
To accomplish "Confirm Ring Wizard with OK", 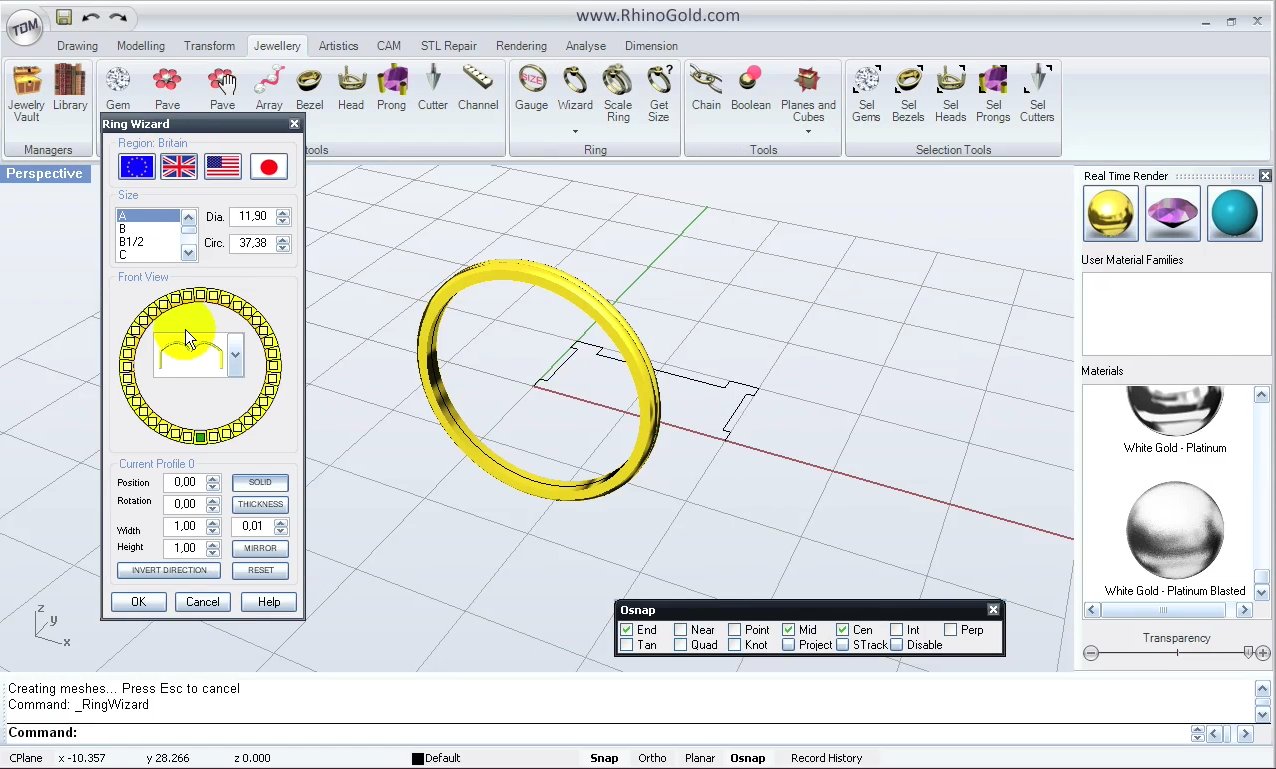I will click(138, 602).
